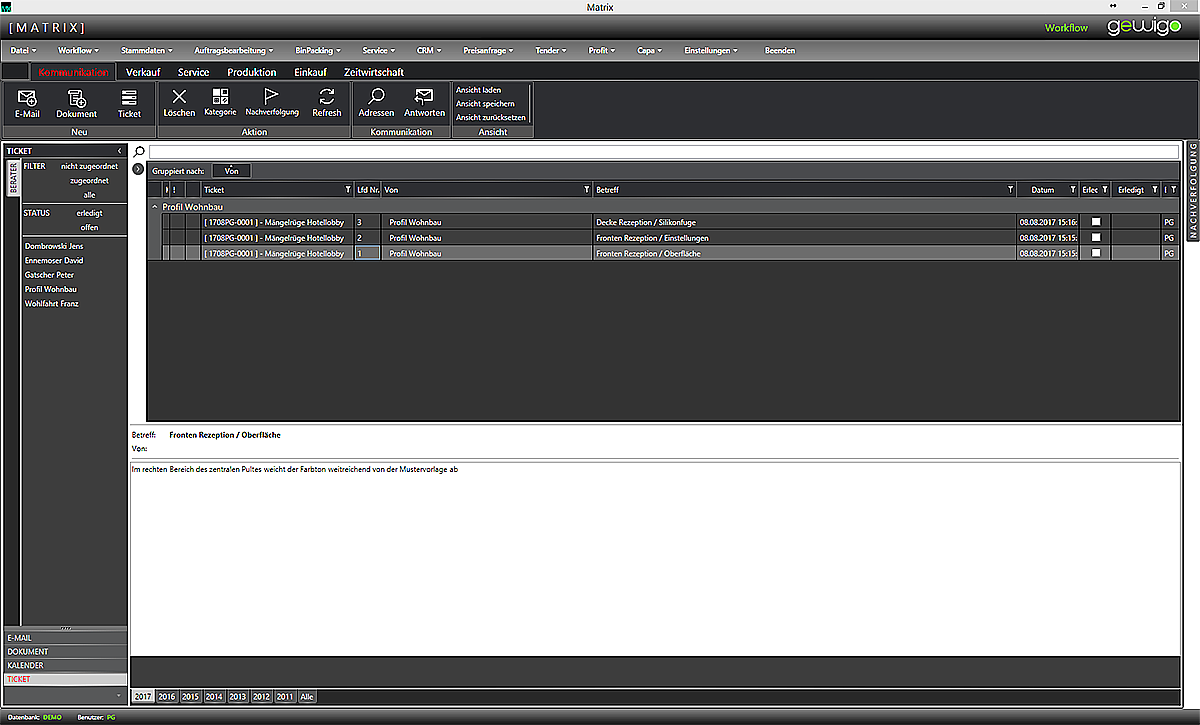
Task: Open filter on Betreff column header
Action: [1011, 189]
